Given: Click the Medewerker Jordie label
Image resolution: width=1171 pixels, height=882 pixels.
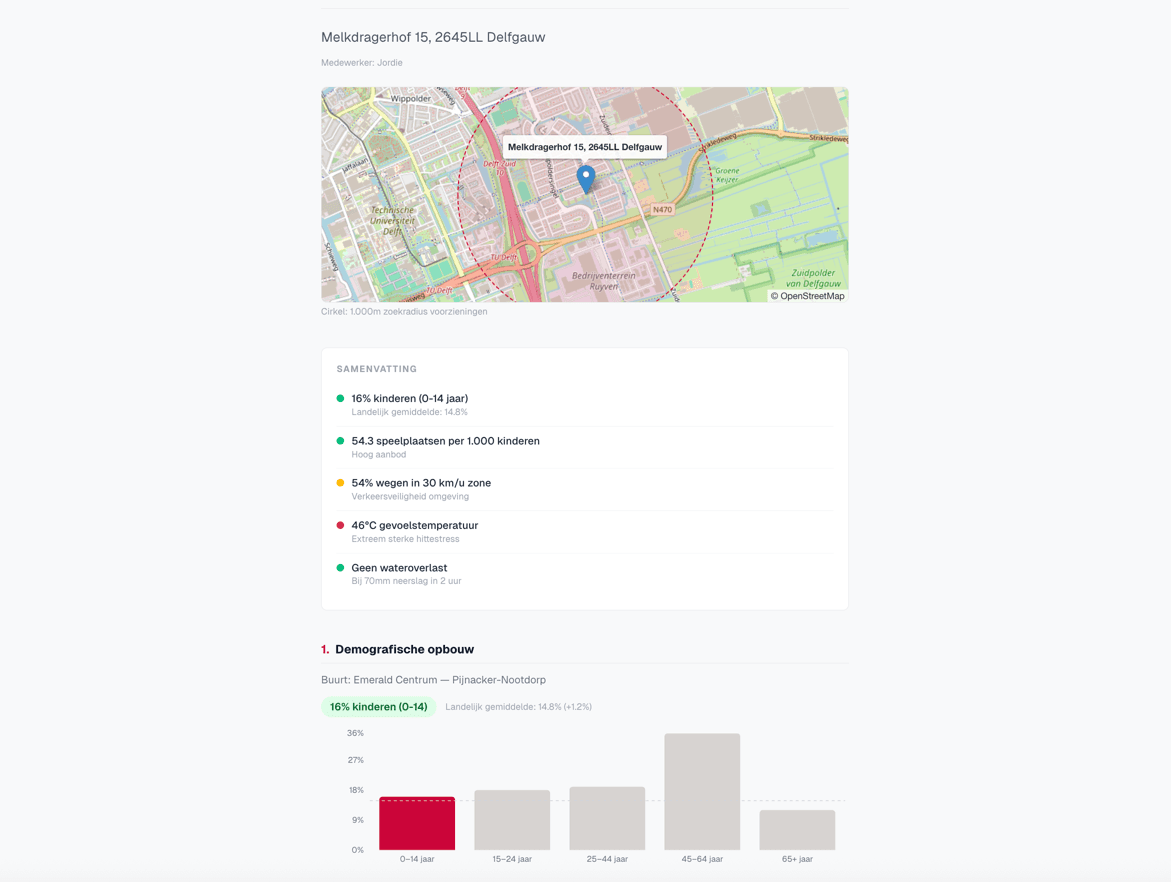Looking at the screenshot, I should (361, 62).
